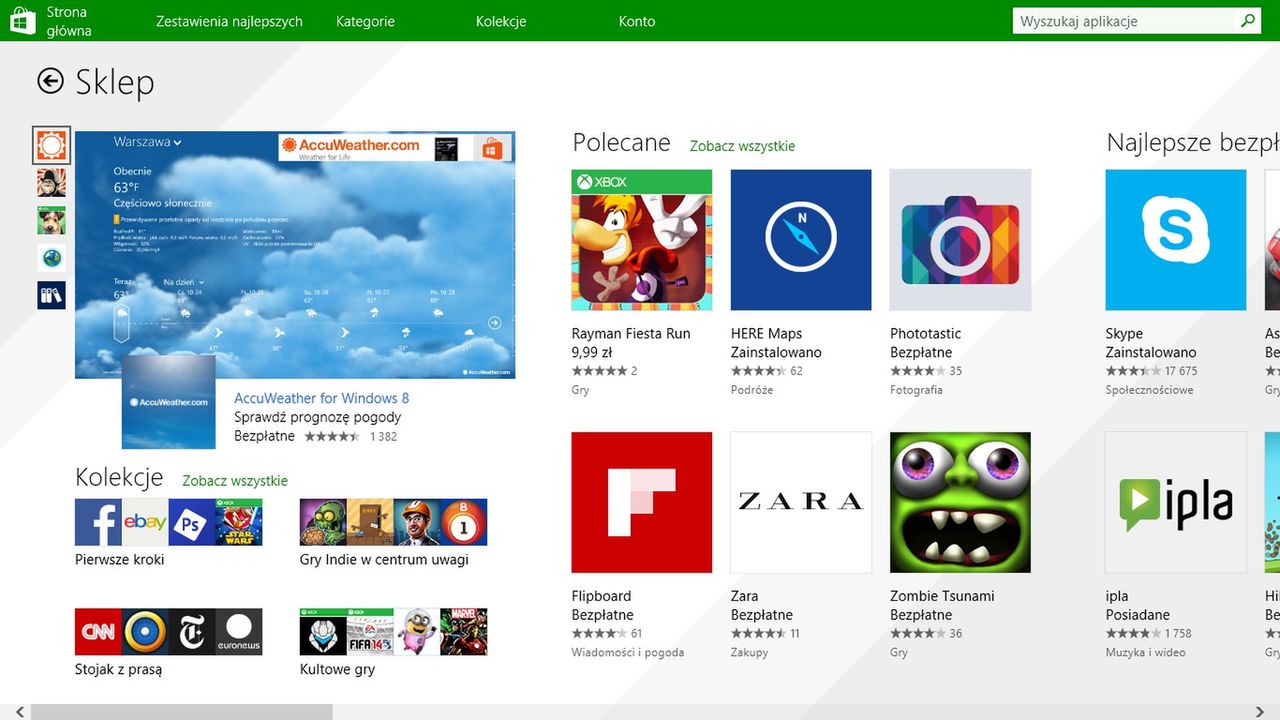Select the second spotlight thumbnail with the hat character
This screenshot has height=720, width=1280.
[51, 182]
